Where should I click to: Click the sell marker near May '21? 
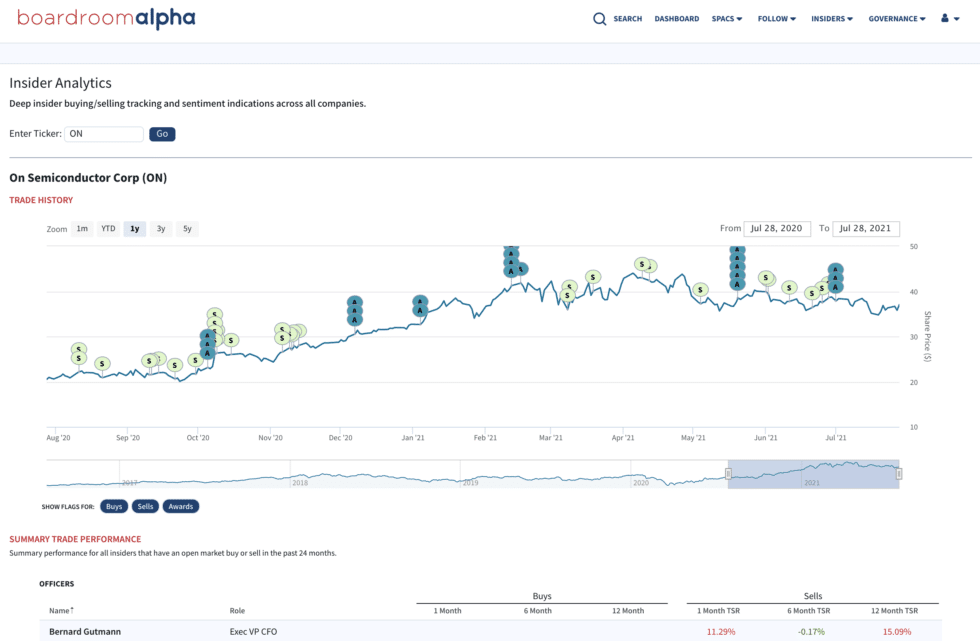701,290
